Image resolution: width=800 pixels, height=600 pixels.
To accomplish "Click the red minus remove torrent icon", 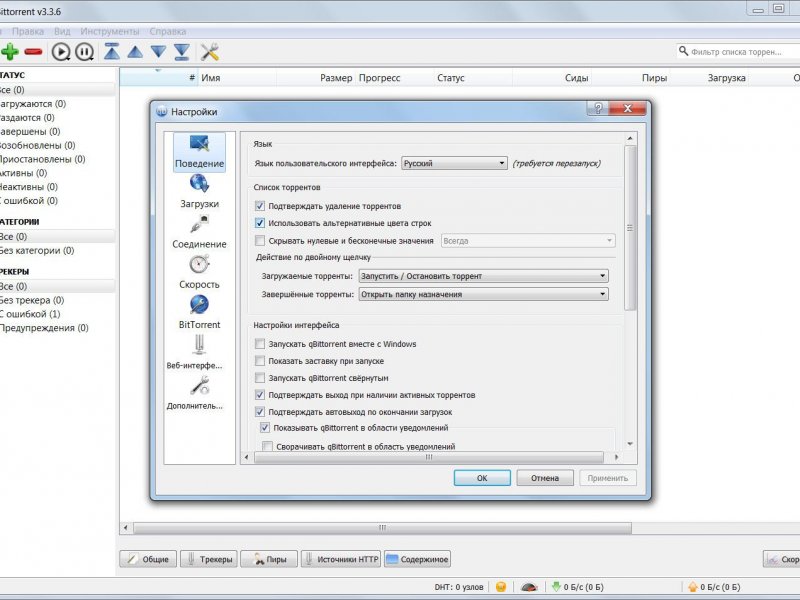I will 34,52.
